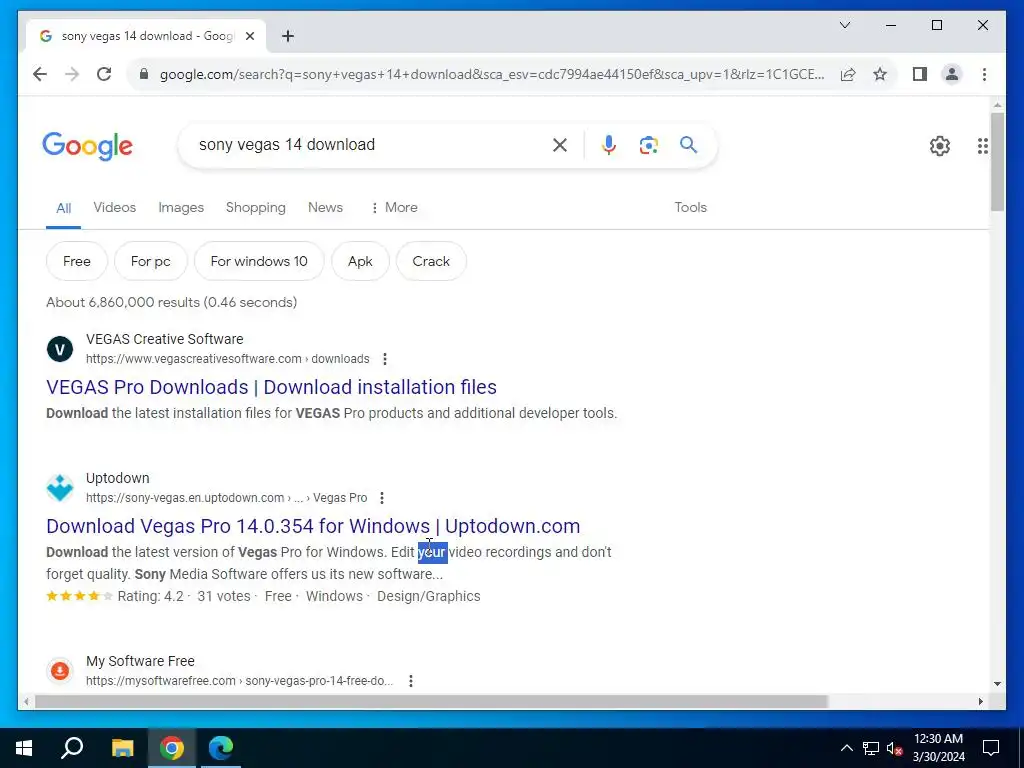Expand the More search filters menu

394,208
